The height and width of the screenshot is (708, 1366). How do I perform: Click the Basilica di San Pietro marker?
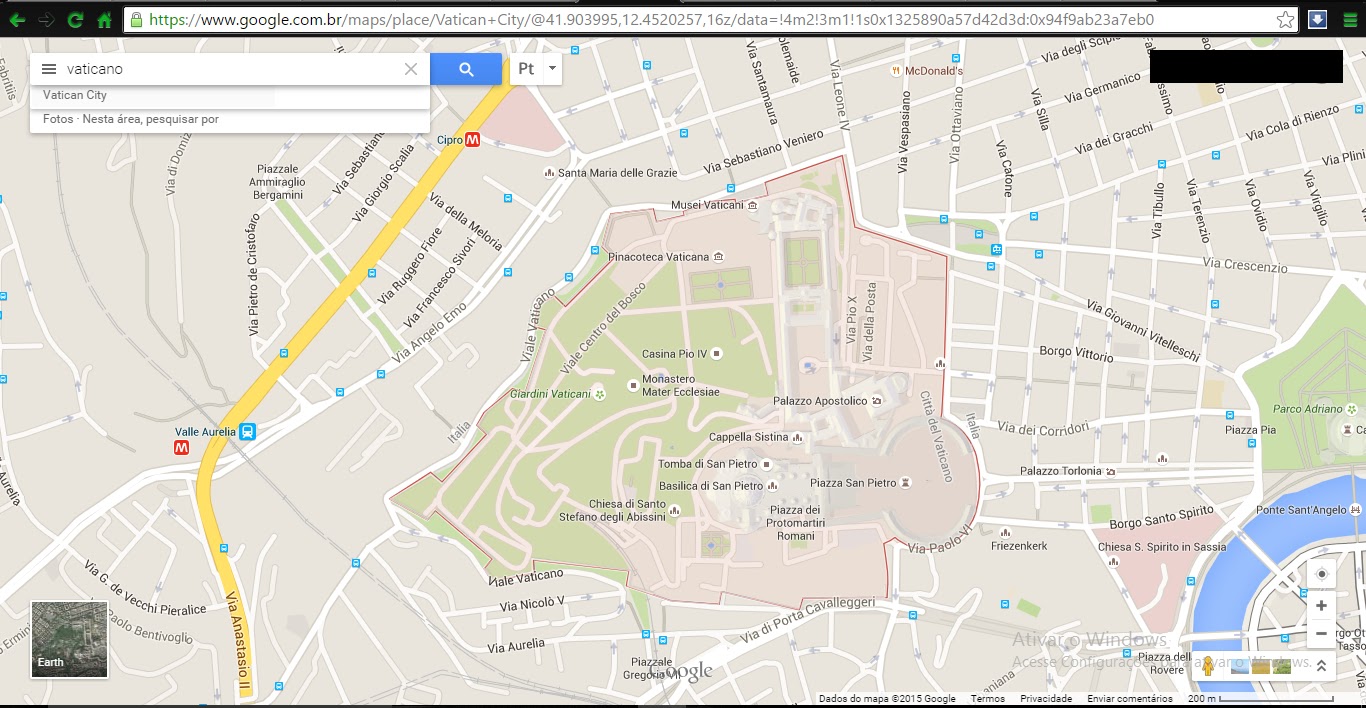point(773,486)
